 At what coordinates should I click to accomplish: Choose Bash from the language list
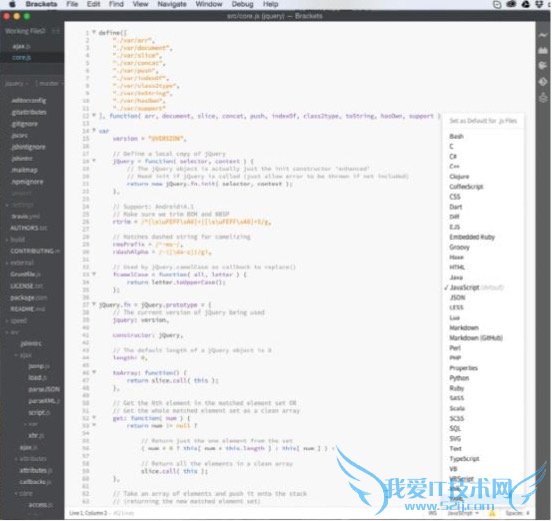click(456, 136)
